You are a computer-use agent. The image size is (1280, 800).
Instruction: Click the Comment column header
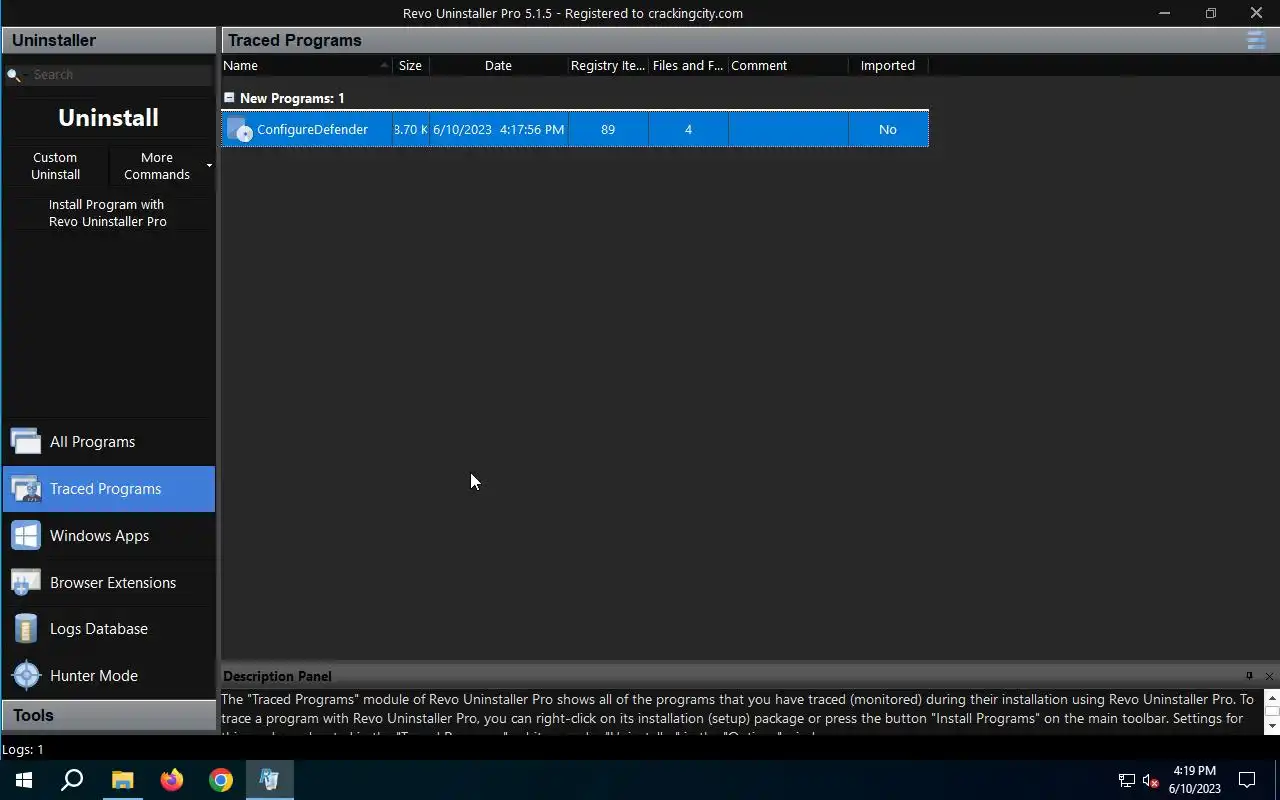(x=788, y=65)
